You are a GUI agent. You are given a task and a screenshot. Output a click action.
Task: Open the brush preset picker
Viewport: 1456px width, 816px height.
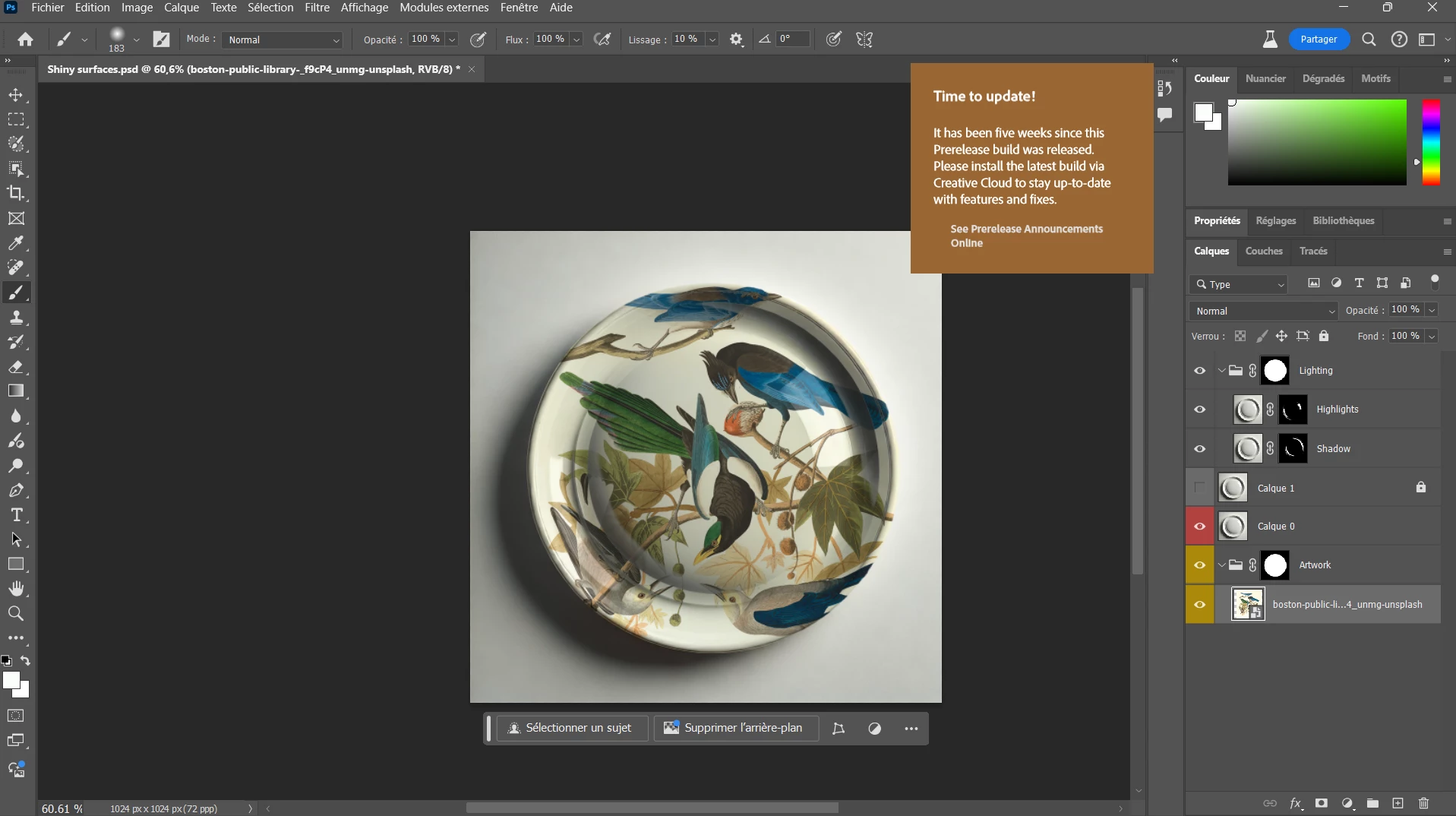click(124, 40)
